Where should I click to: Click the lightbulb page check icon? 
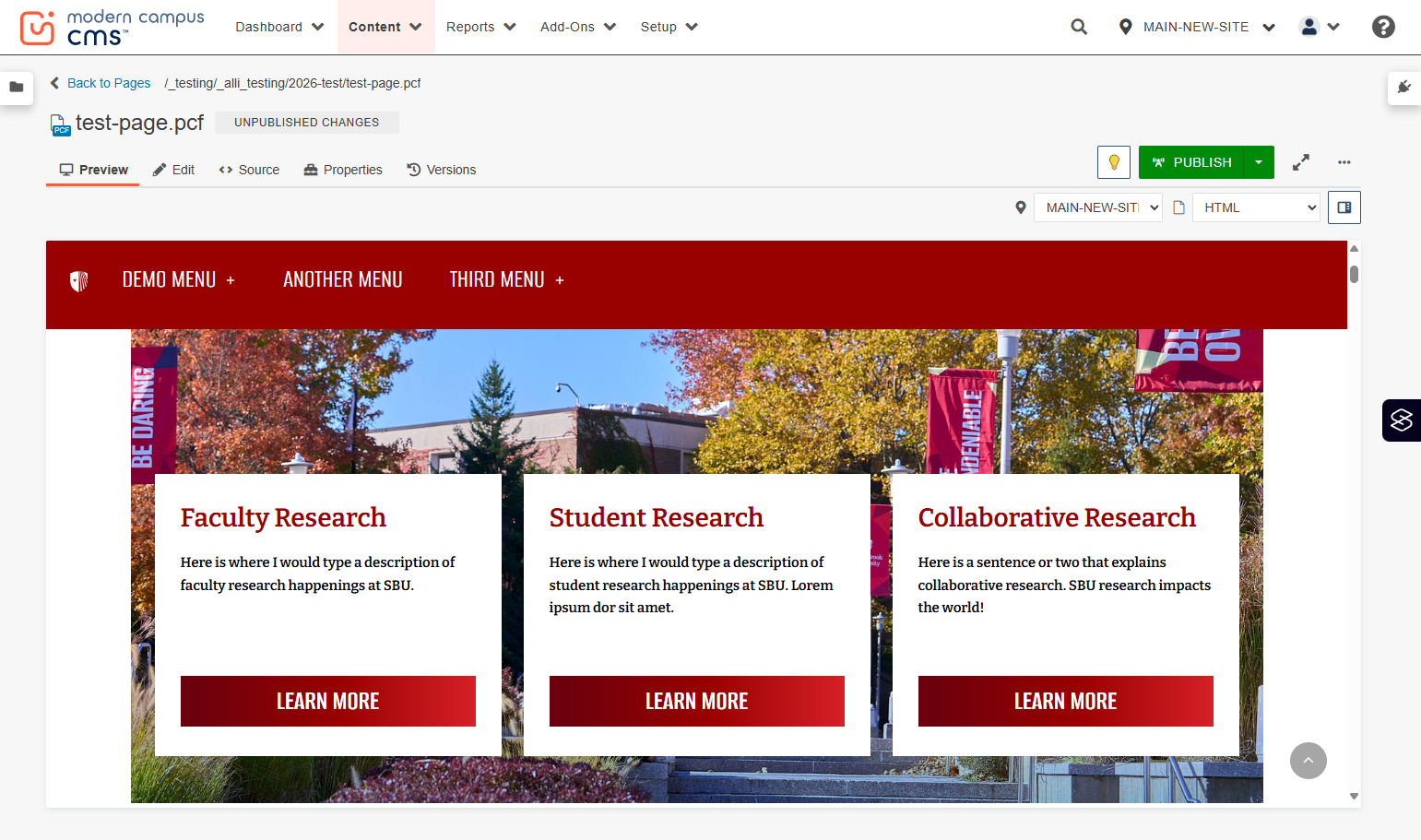click(x=1114, y=162)
